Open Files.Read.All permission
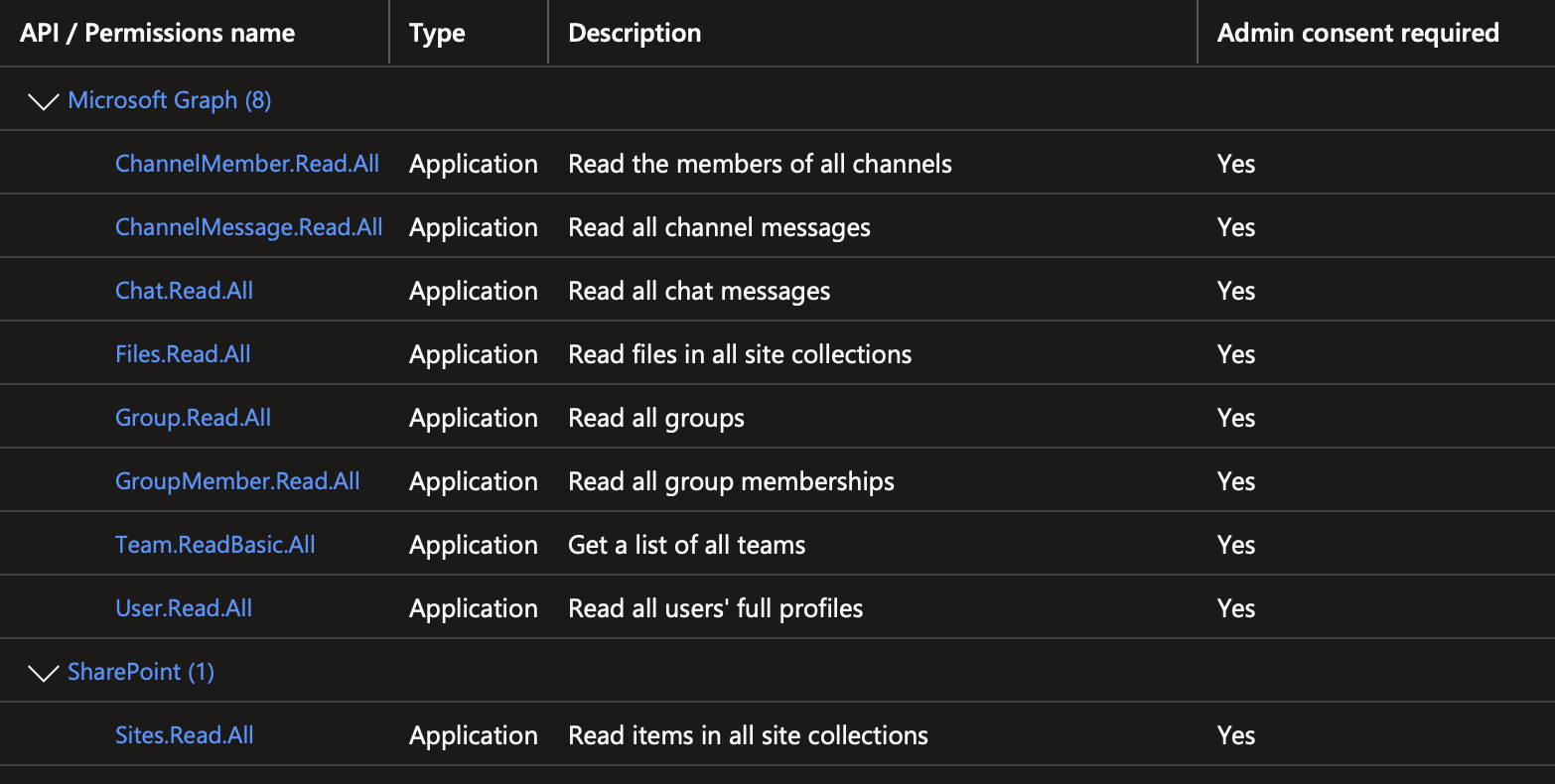The image size is (1555, 784). point(183,354)
